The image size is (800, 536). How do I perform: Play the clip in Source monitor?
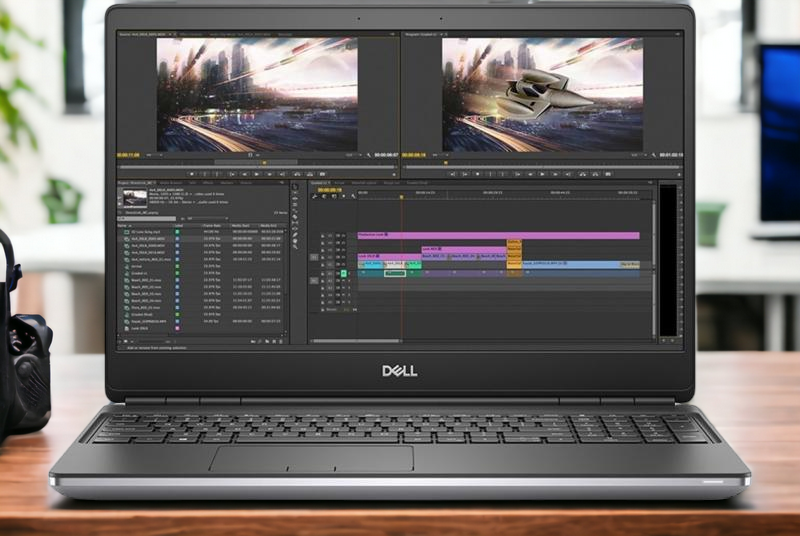[257, 174]
